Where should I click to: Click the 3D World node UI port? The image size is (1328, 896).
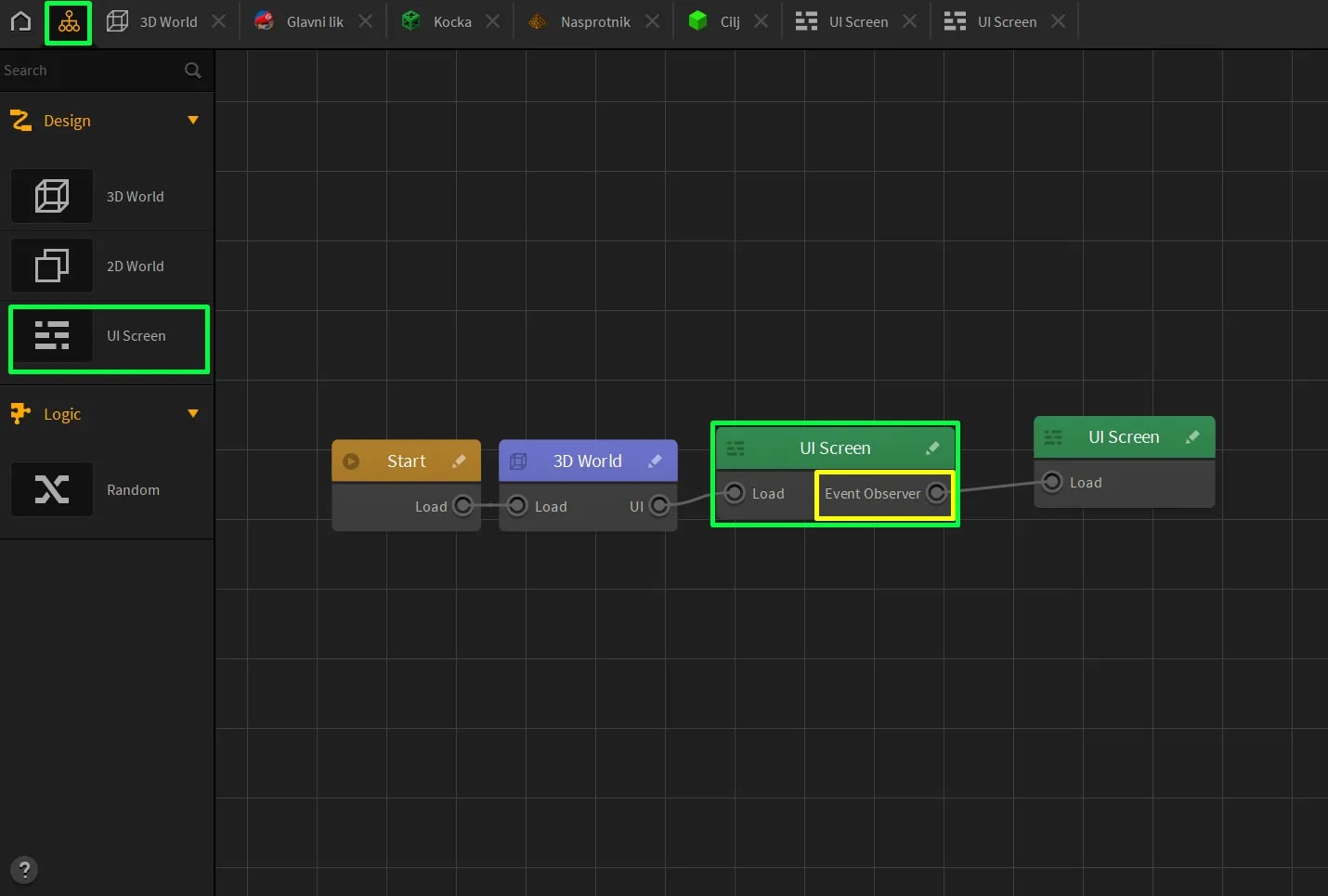point(659,506)
